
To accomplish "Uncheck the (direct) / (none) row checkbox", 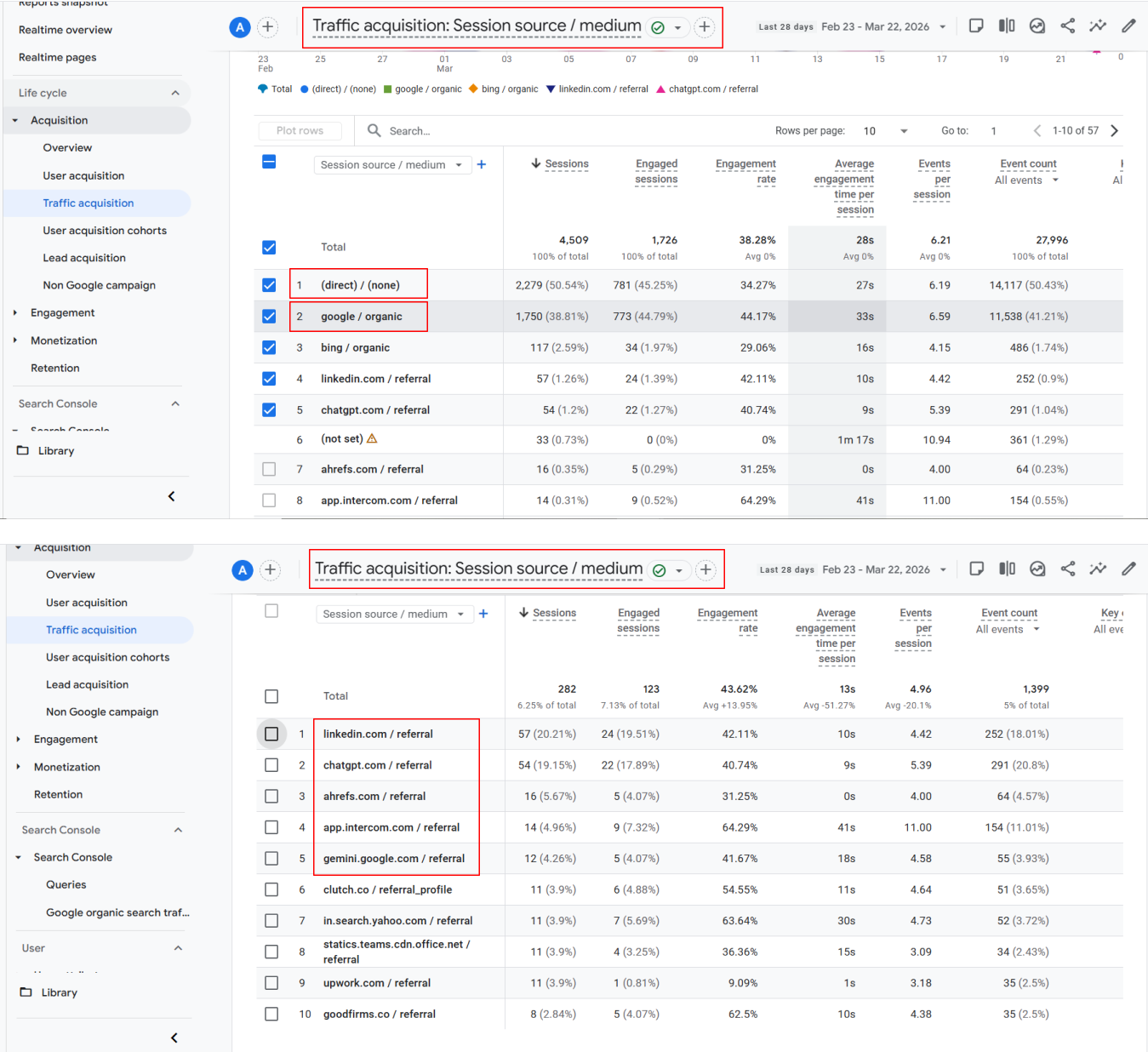I will [x=269, y=285].
